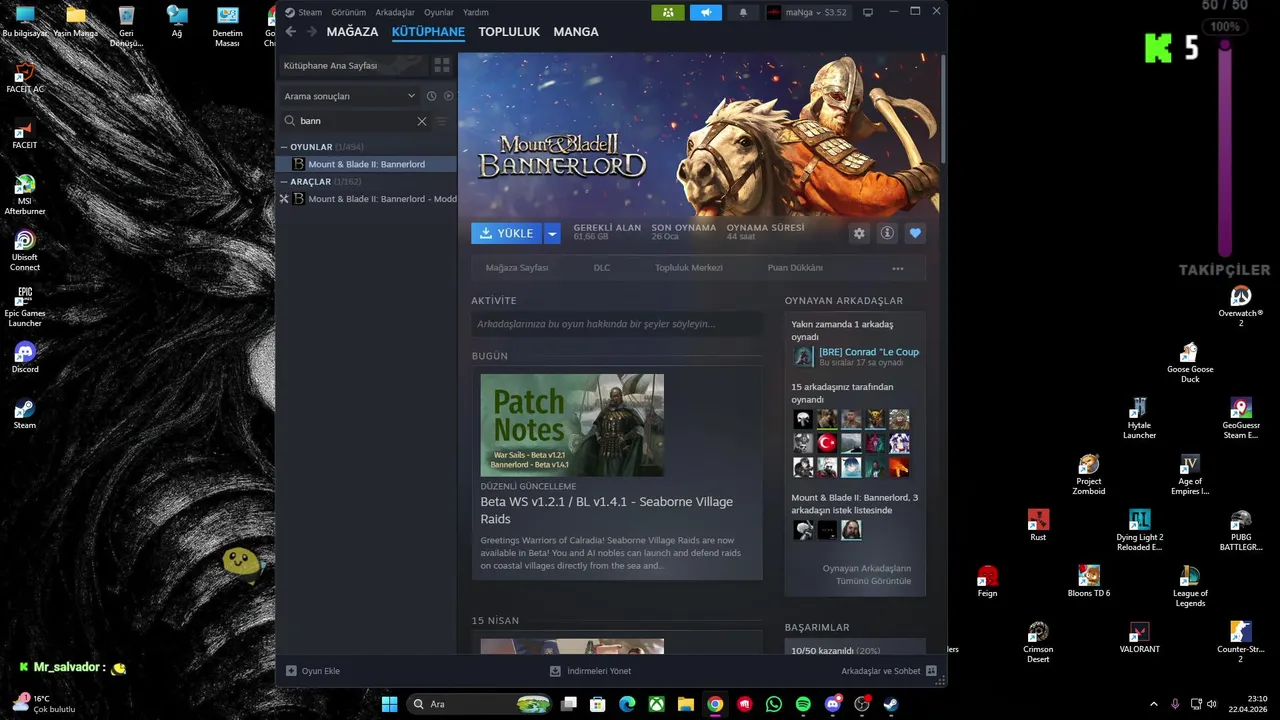1280x720 pixels.
Task: Open the Patch Notes news thumbnail
Action: click(572, 425)
